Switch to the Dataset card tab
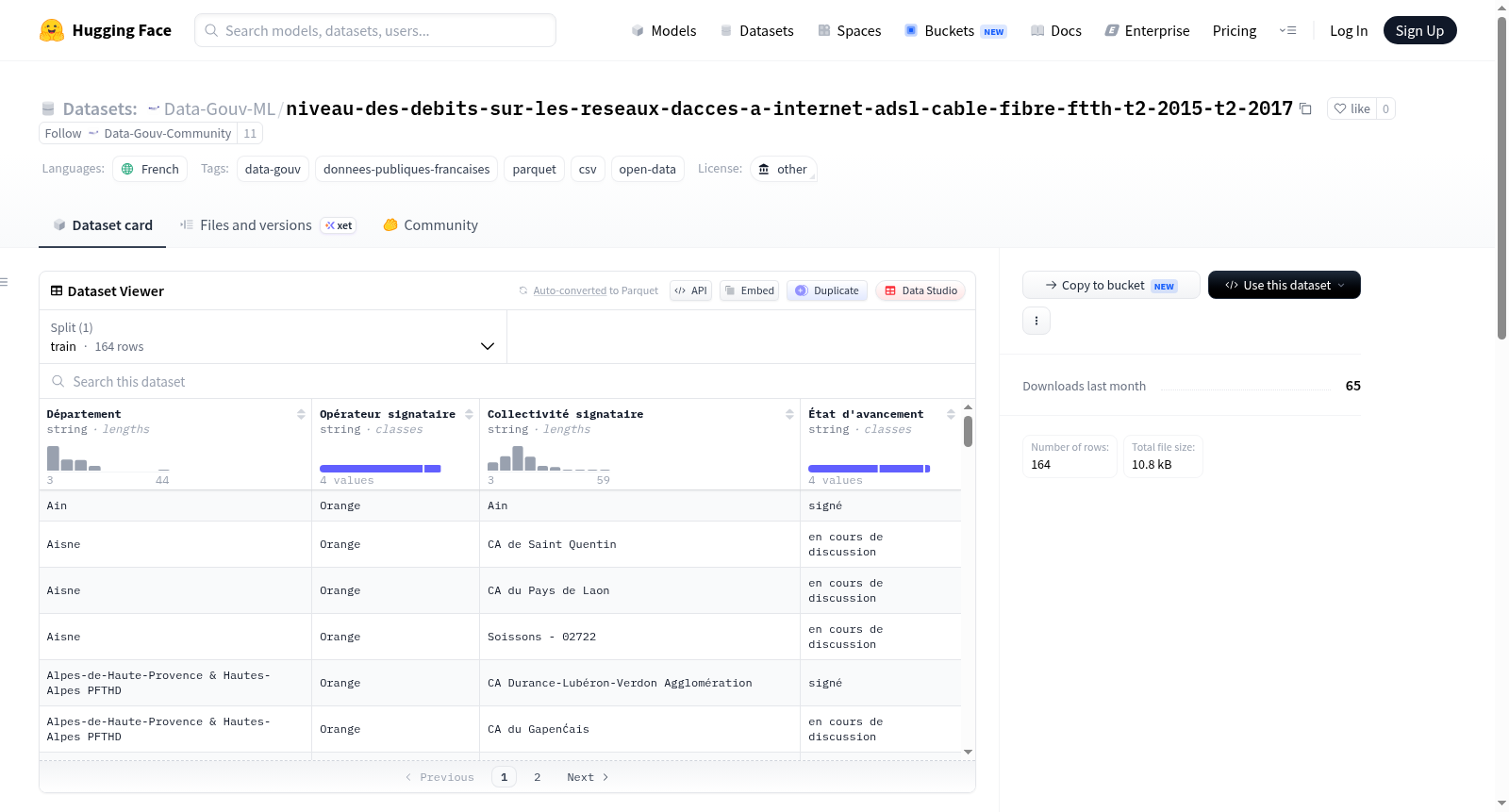This screenshot has width=1509, height=812. 103,224
